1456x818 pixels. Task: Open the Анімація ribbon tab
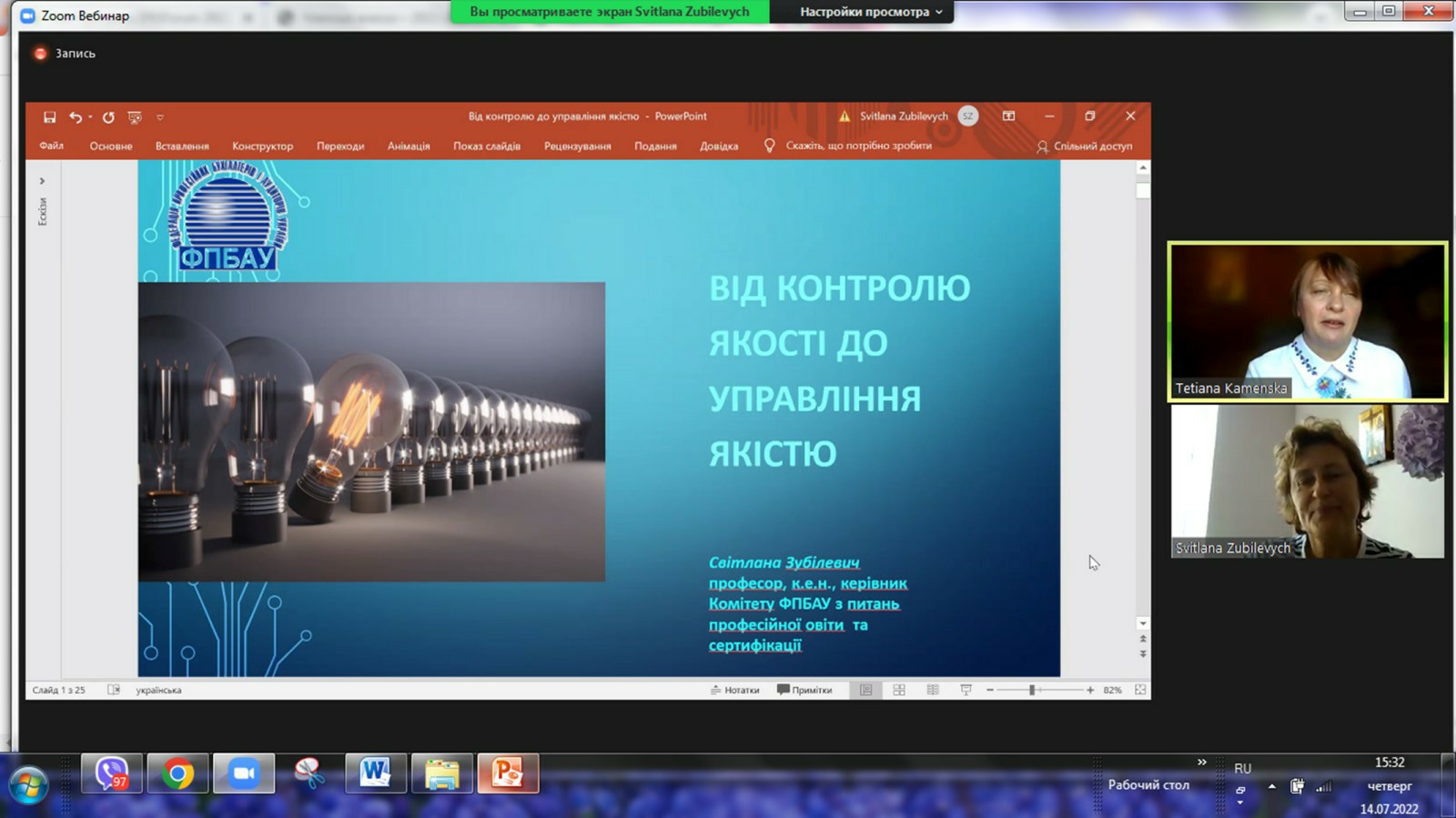point(409,146)
